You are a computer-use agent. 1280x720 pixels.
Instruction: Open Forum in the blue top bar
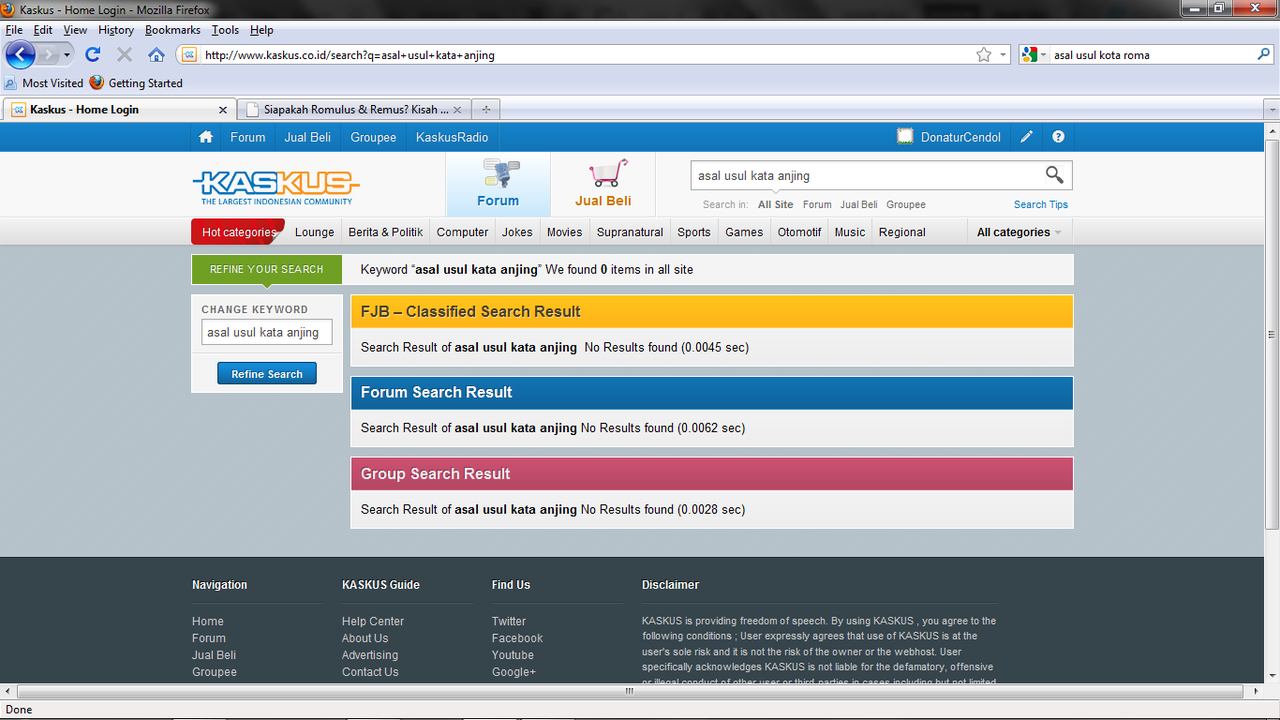[x=248, y=137]
